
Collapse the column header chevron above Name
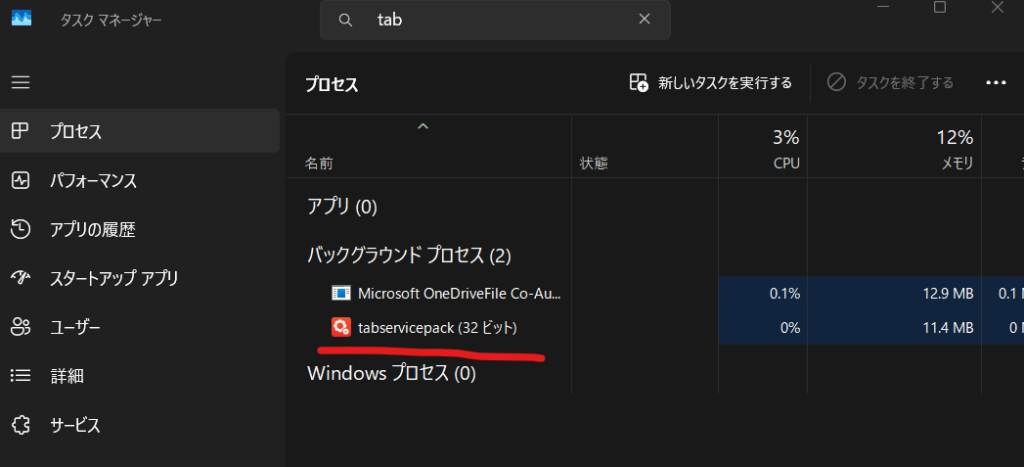click(x=423, y=127)
